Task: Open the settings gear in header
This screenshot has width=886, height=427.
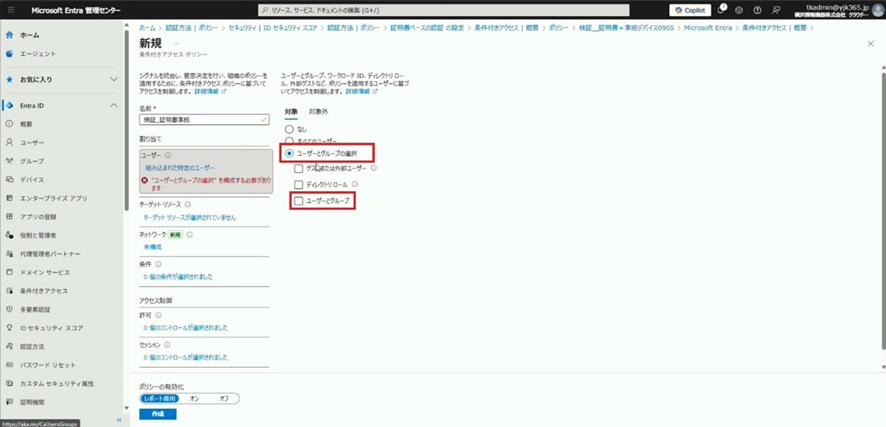Action: [741, 10]
